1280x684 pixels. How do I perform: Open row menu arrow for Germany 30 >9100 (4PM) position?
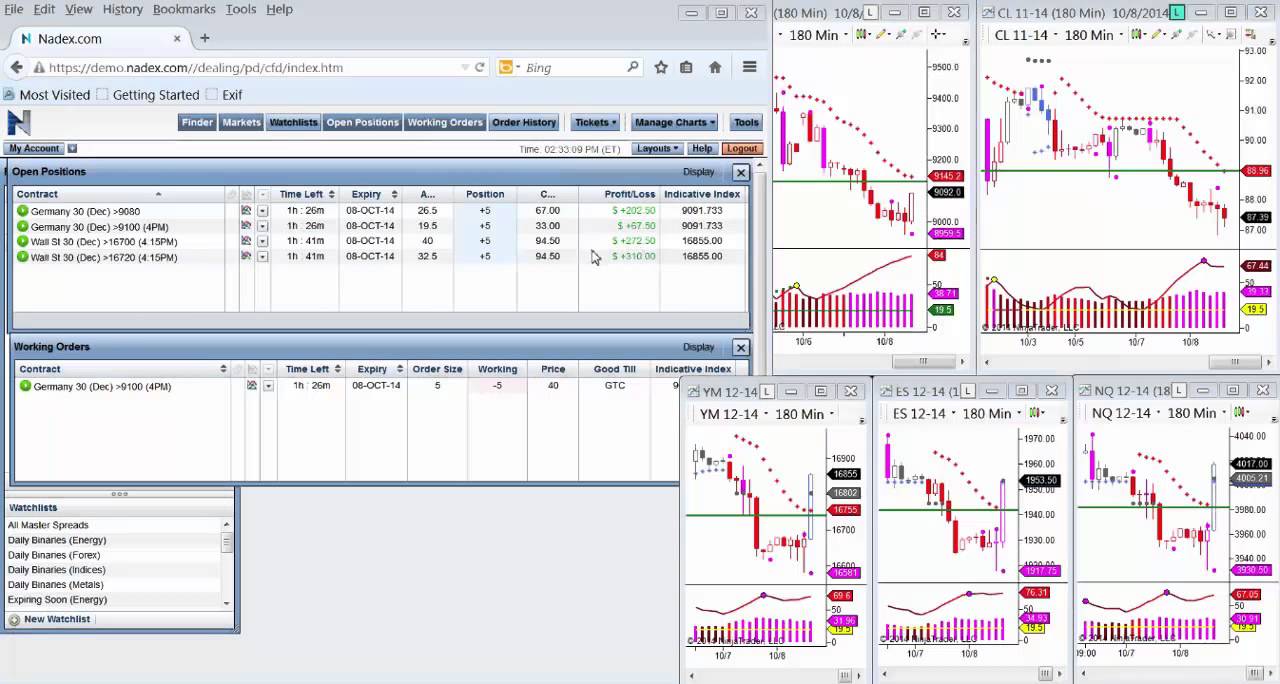[x=262, y=227]
